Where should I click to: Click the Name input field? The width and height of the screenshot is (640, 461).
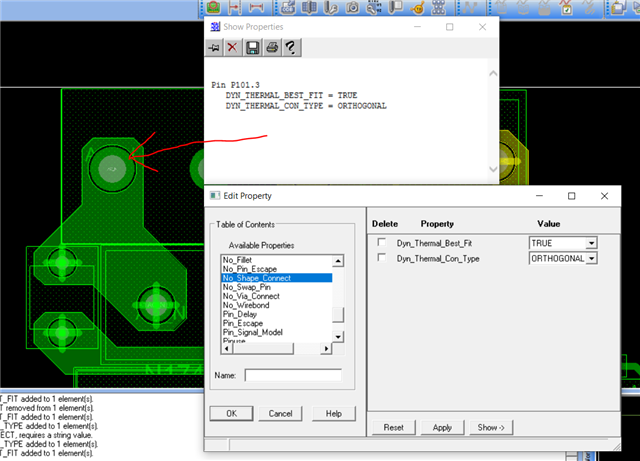click(x=293, y=376)
